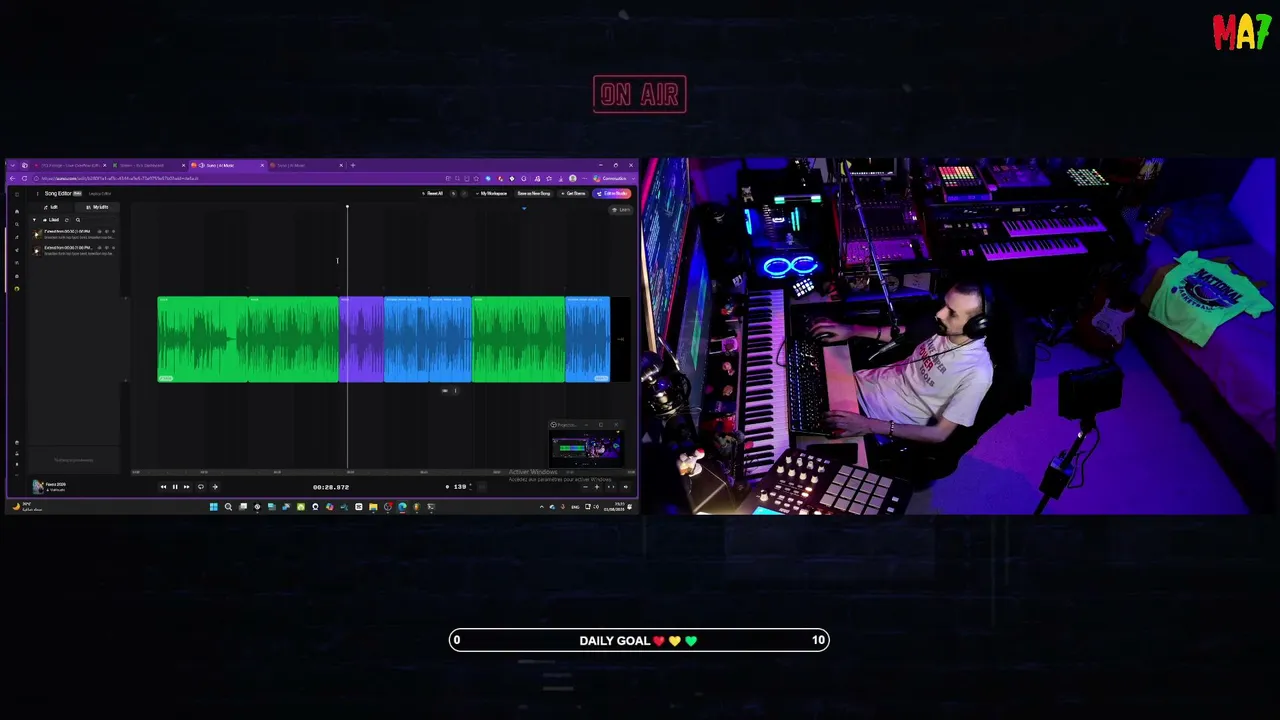1280x720 pixels.
Task: Go back with the browser back arrow
Action: [x=13, y=178]
